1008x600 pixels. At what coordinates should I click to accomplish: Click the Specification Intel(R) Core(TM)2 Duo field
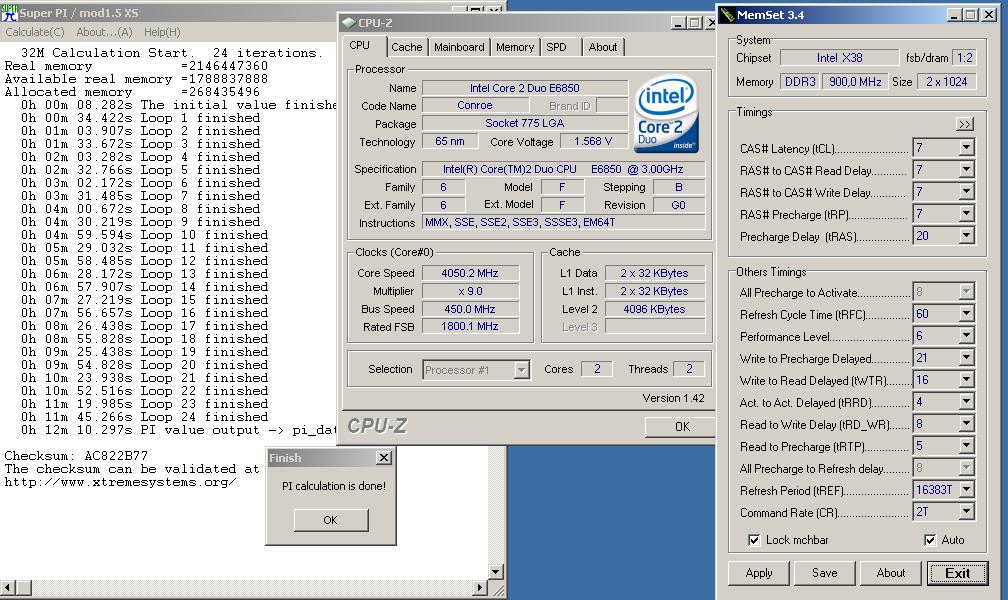point(563,169)
